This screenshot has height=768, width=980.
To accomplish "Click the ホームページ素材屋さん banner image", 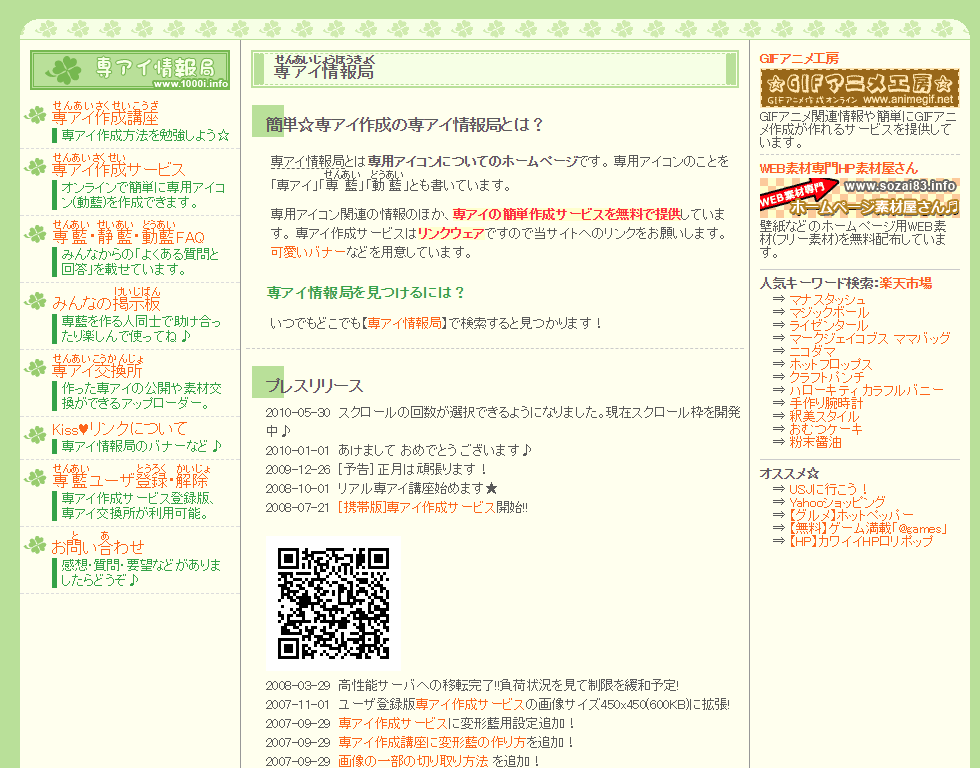I will (x=859, y=198).
